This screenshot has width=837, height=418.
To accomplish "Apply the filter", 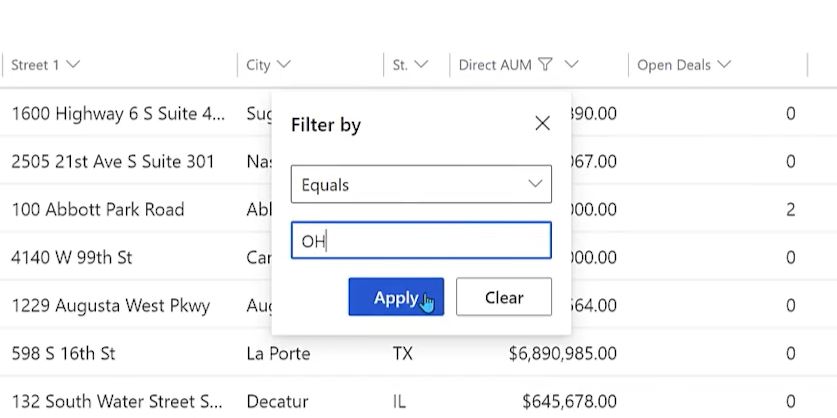I will click(x=396, y=297).
